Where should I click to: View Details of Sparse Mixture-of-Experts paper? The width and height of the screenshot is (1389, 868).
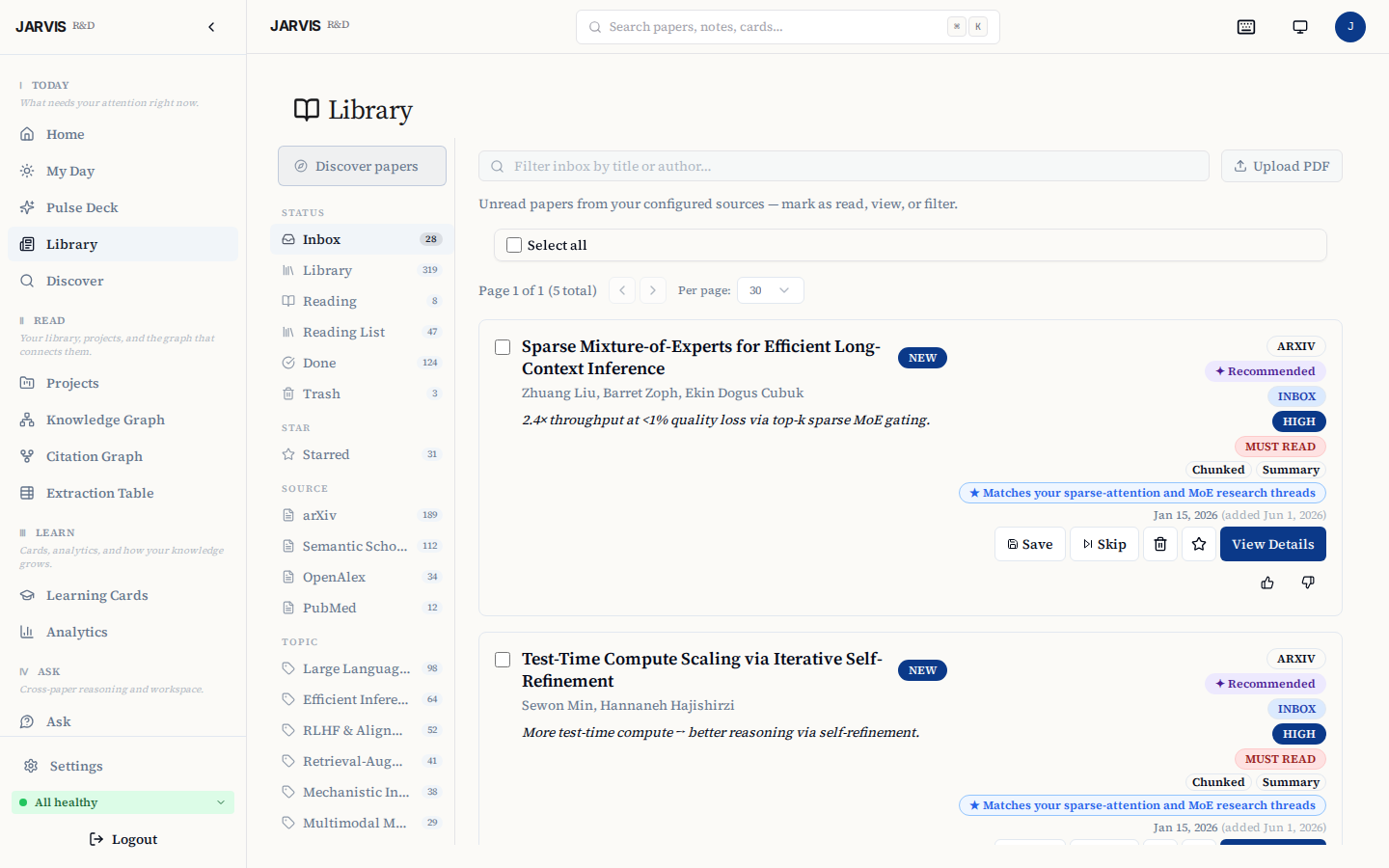click(1273, 544)
